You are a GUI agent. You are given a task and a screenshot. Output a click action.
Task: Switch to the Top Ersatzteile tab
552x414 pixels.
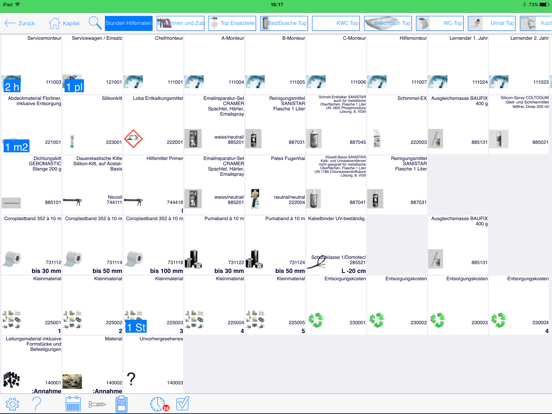click(x=232, y=23)
